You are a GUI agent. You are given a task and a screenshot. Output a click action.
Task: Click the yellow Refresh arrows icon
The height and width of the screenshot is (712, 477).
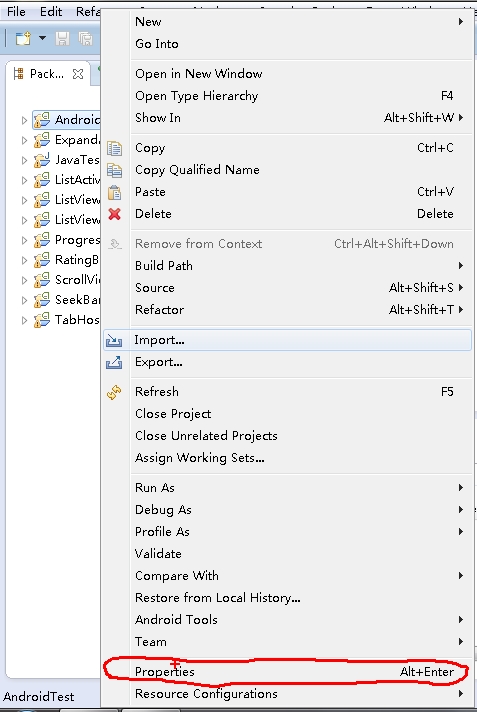pyautogui.click(x=114, y=392)
